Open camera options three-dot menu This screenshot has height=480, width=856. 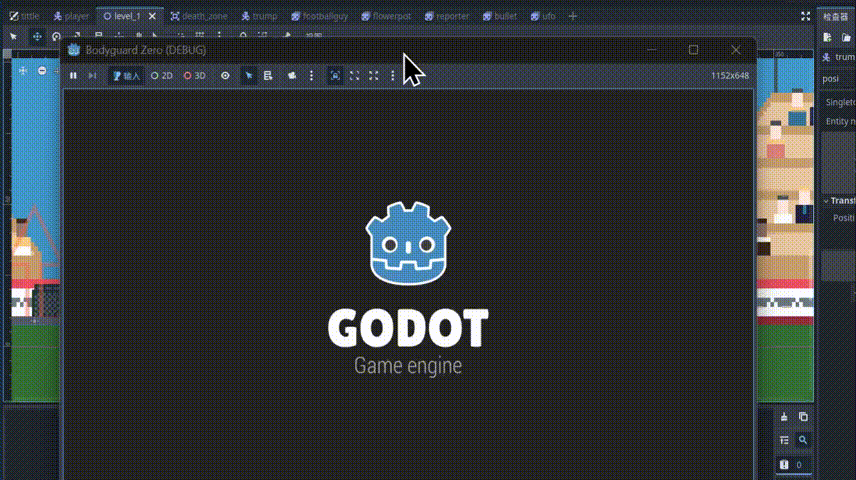tap(311, 75)
